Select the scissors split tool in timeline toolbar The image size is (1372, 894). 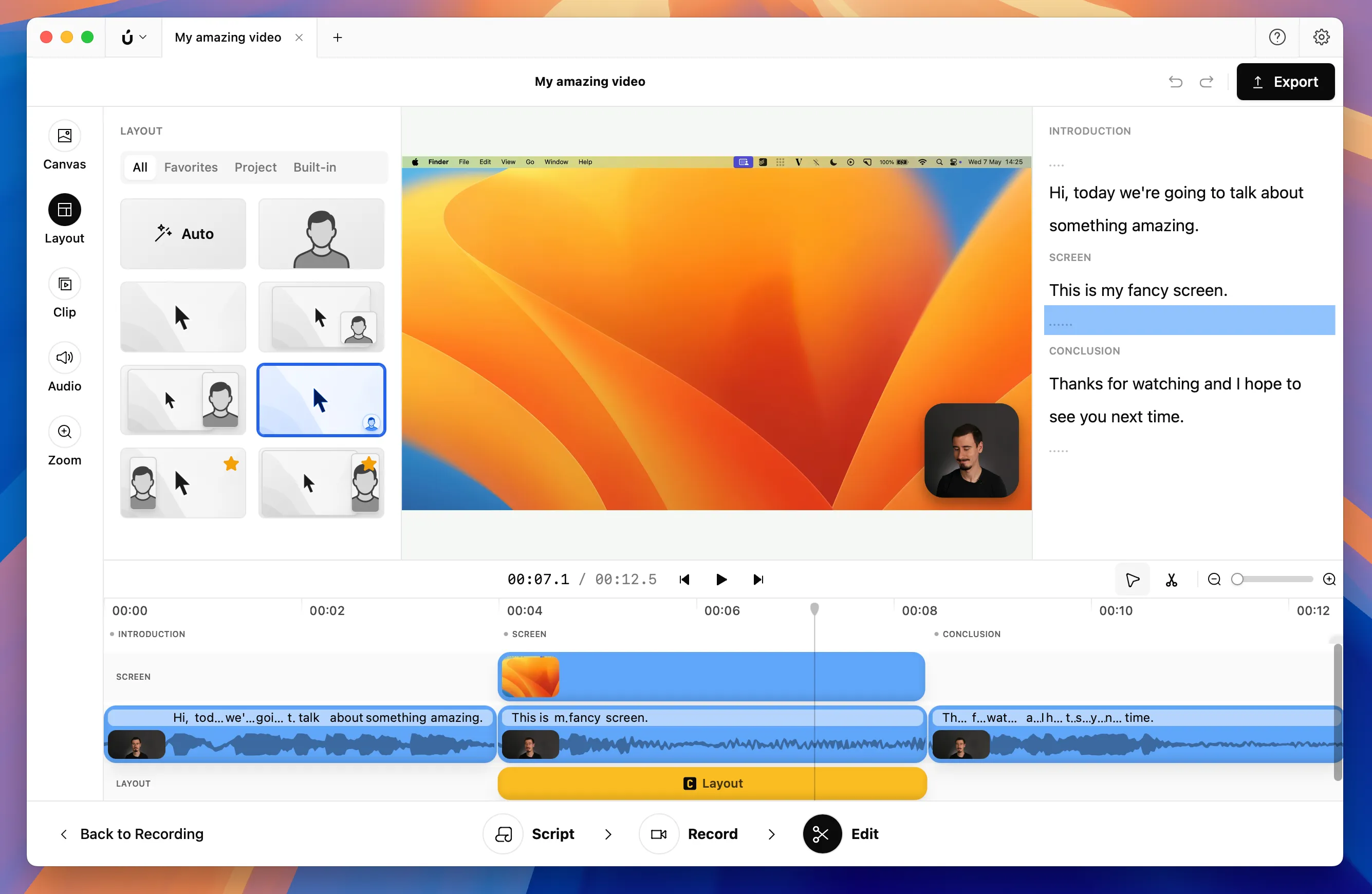click(1171, 579)
